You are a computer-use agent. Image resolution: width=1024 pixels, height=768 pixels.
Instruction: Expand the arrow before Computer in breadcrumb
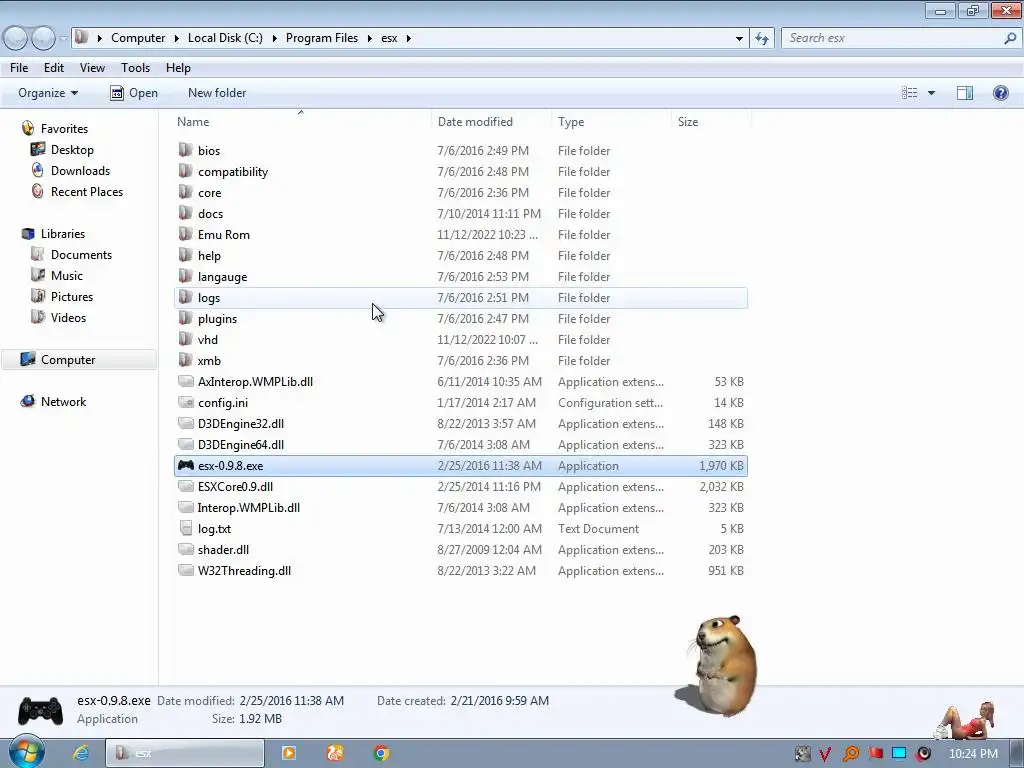coord(99,39)
